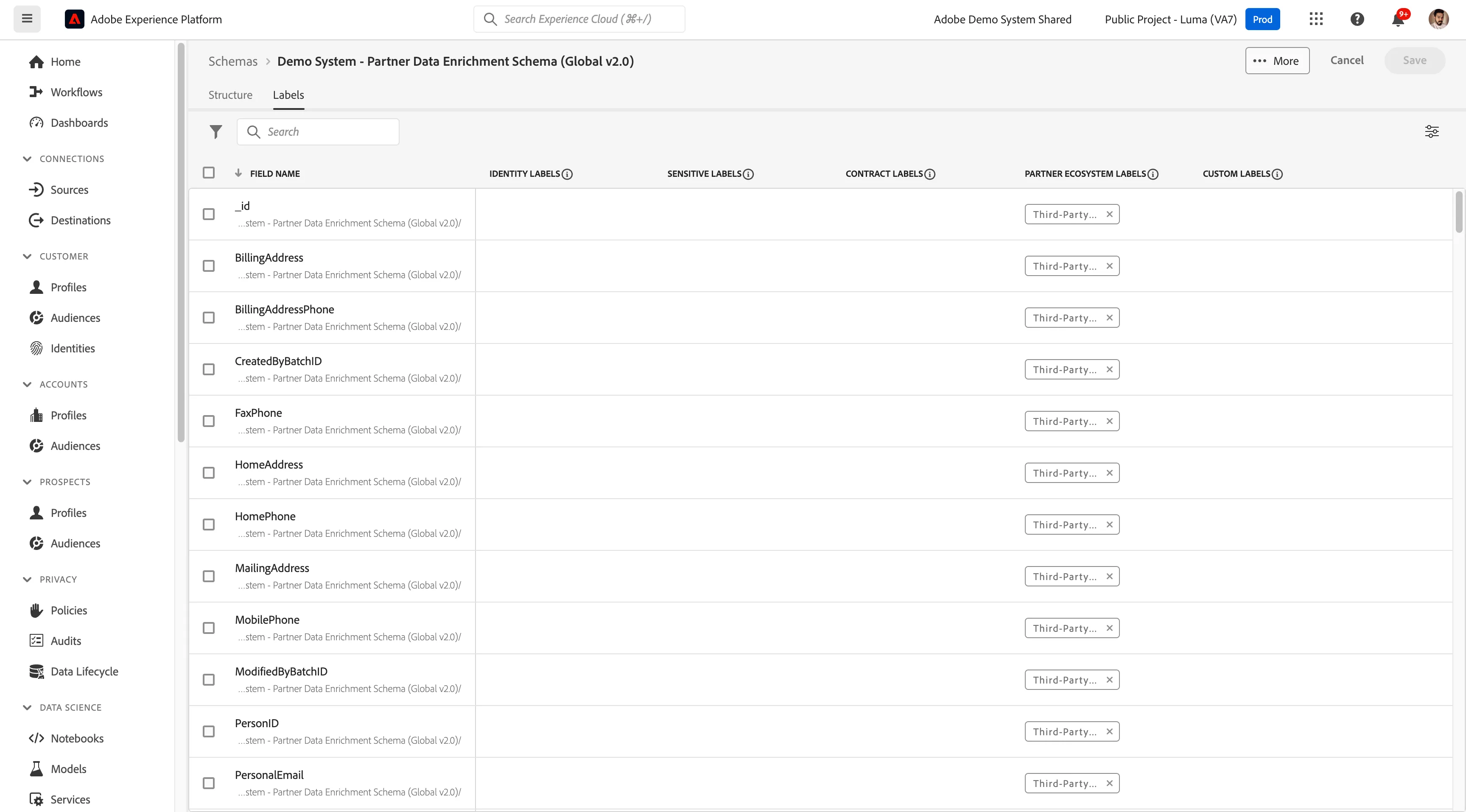1466x812 pixels.
Task: Remove Third-Party label from FaxPhone row
Action: pyautogui.click(x=1109, y=421)
